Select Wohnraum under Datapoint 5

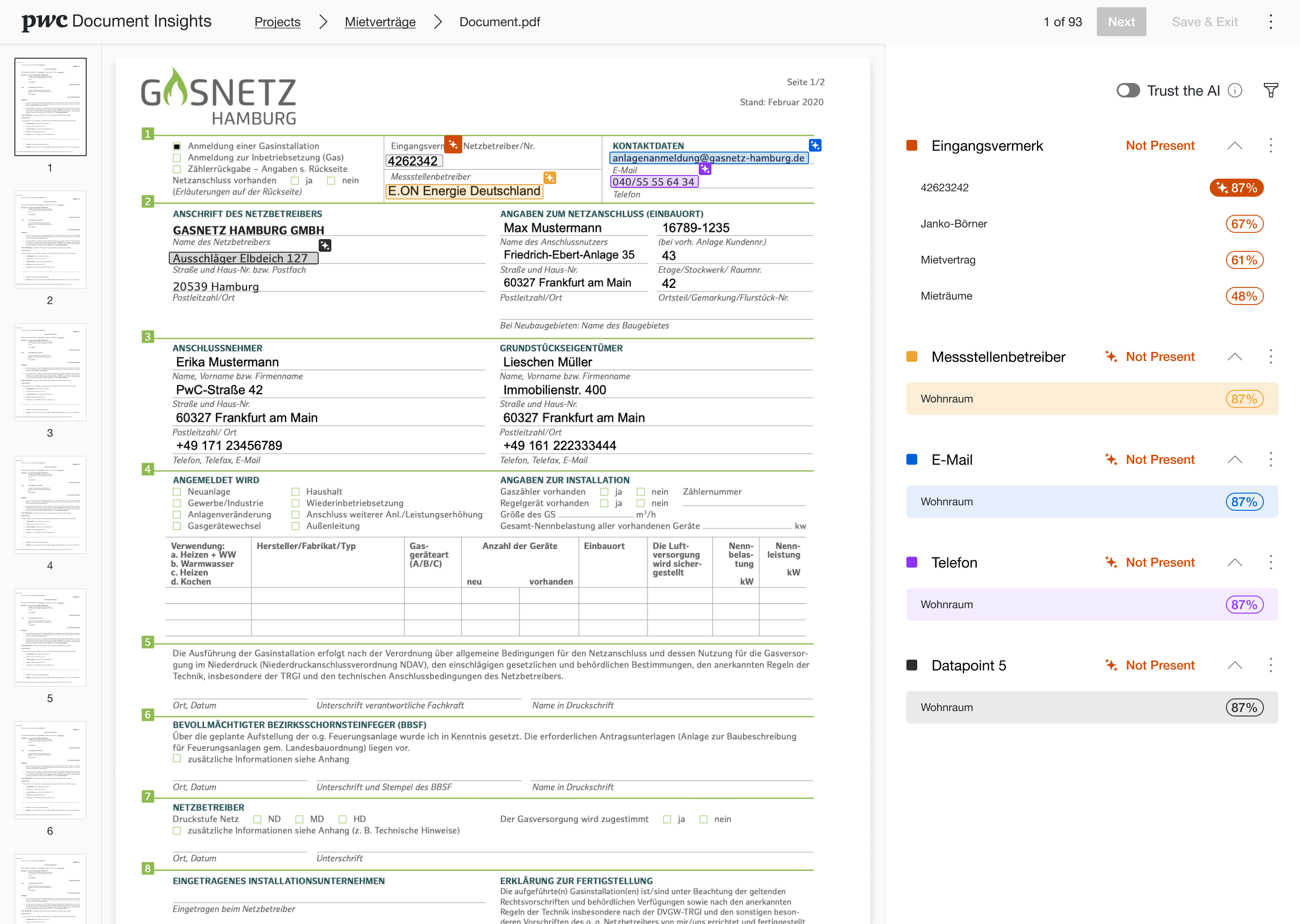click(x=1091, y=708)
